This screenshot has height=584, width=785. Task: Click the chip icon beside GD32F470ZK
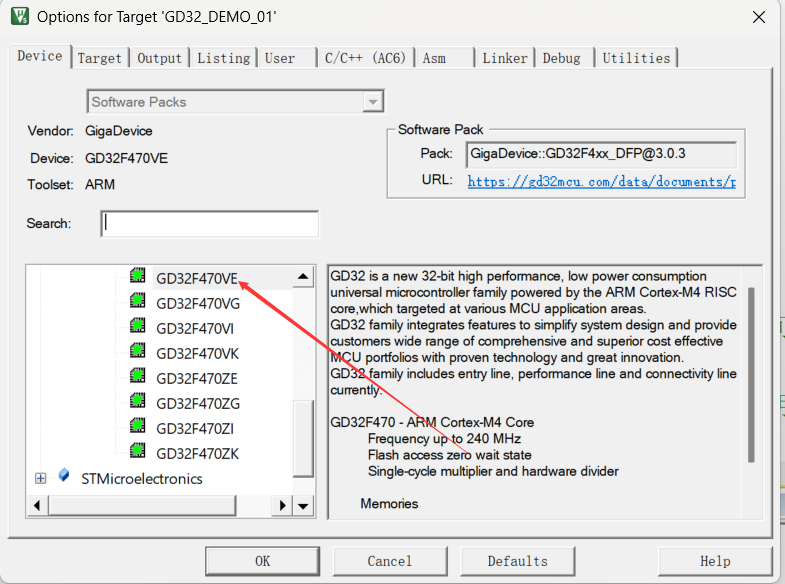[138, 450]
